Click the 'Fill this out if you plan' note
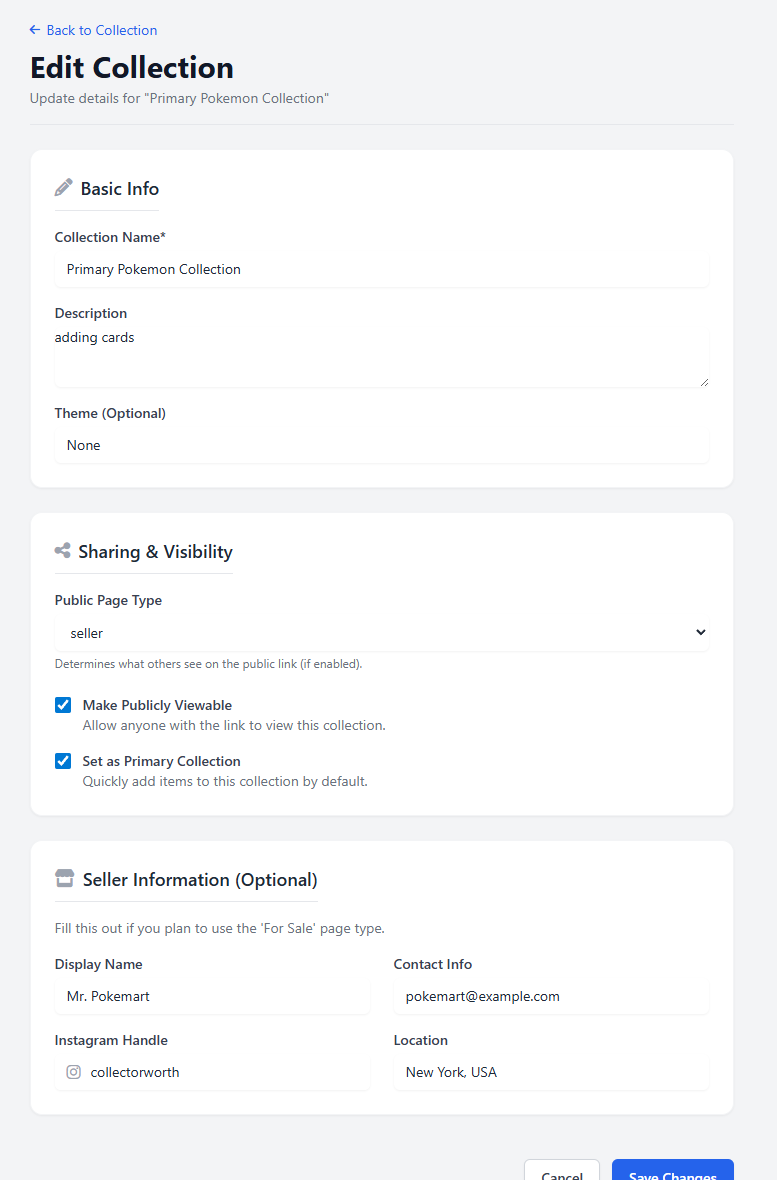777x1180 pixels. [220, 928]
